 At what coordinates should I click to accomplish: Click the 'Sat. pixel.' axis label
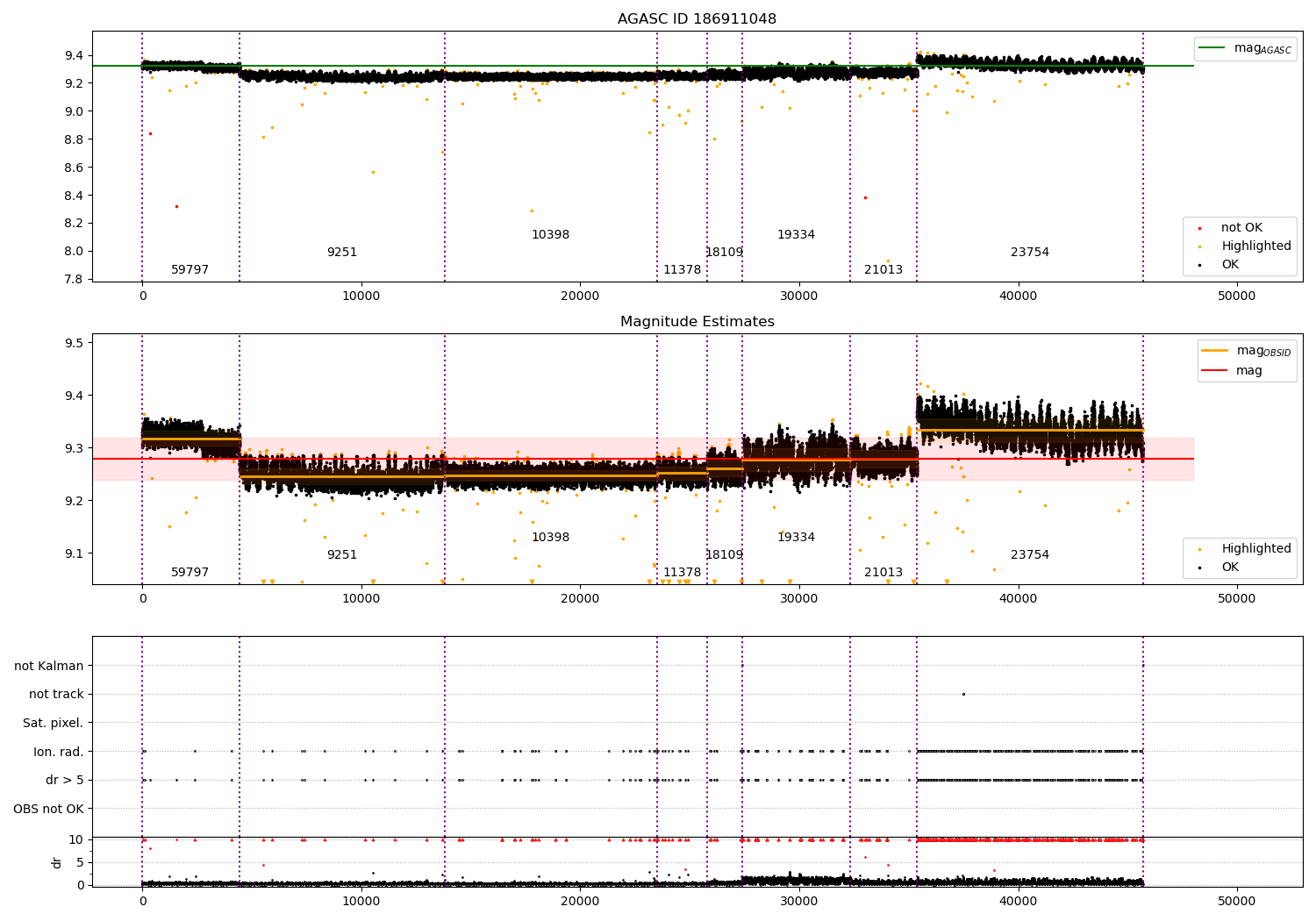pyautogui.click(x=53, y=723)
